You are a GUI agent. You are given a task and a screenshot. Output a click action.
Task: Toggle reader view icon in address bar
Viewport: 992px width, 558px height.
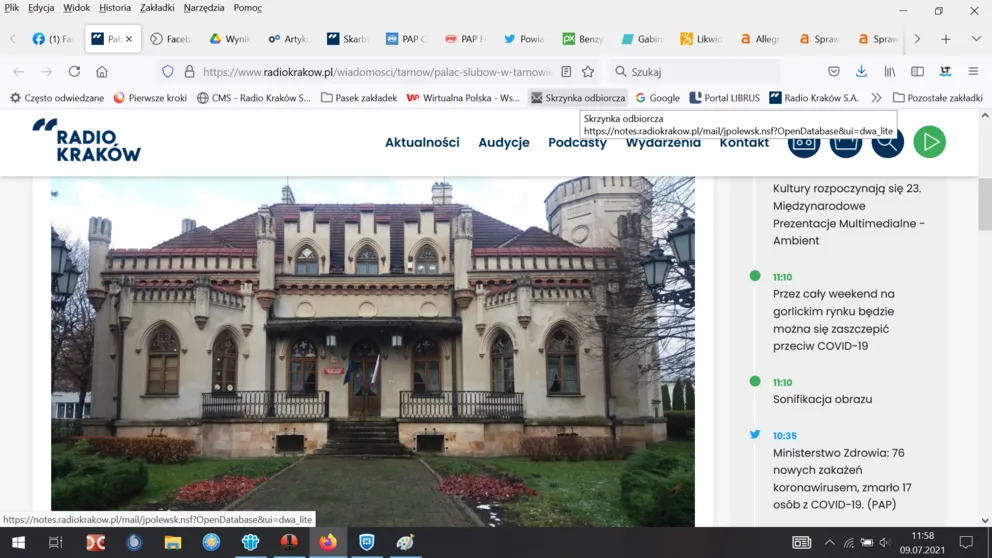pyautogui.click(x=566, y=71)
